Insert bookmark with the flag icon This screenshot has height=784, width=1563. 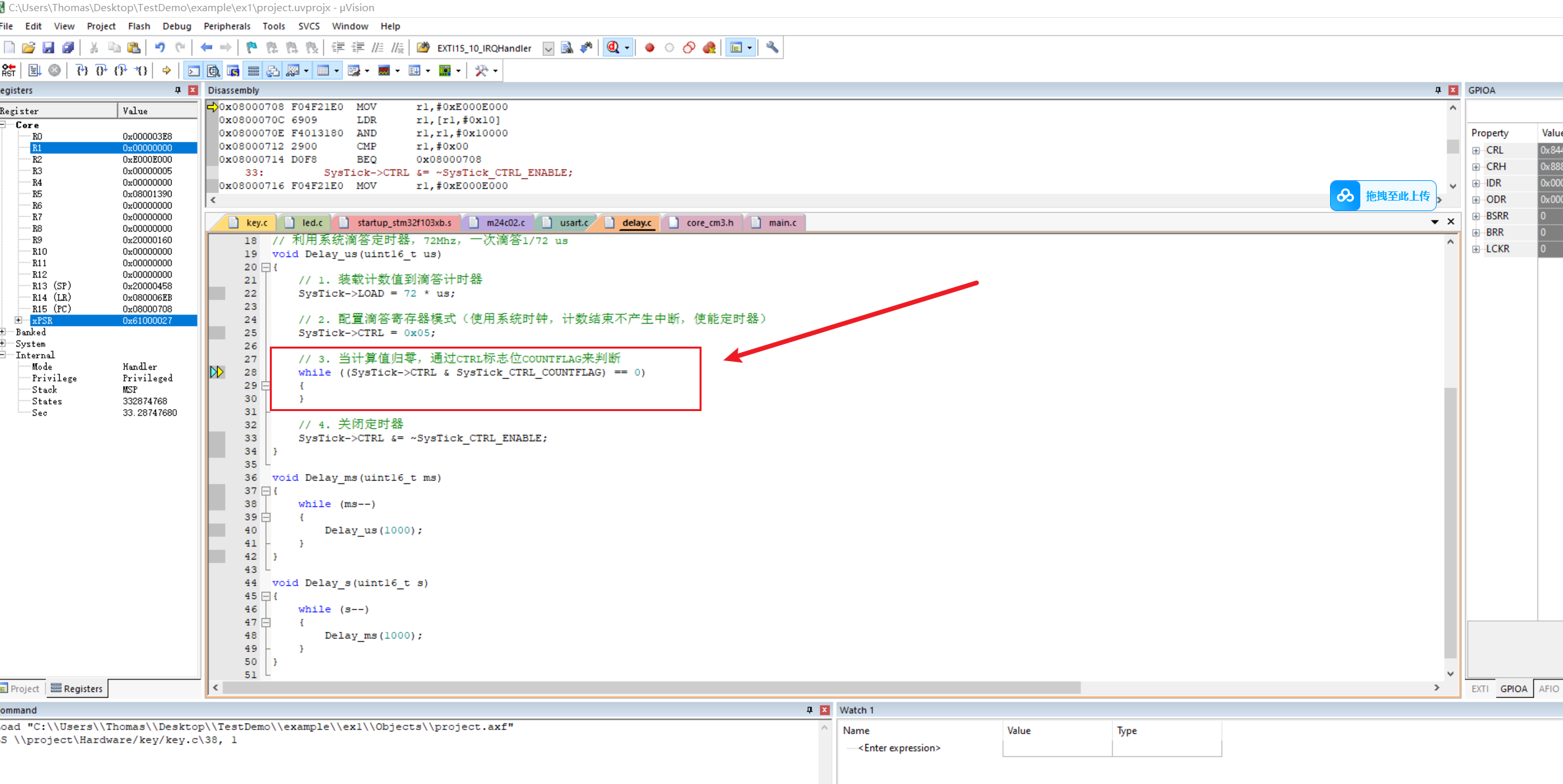point(251,47)
